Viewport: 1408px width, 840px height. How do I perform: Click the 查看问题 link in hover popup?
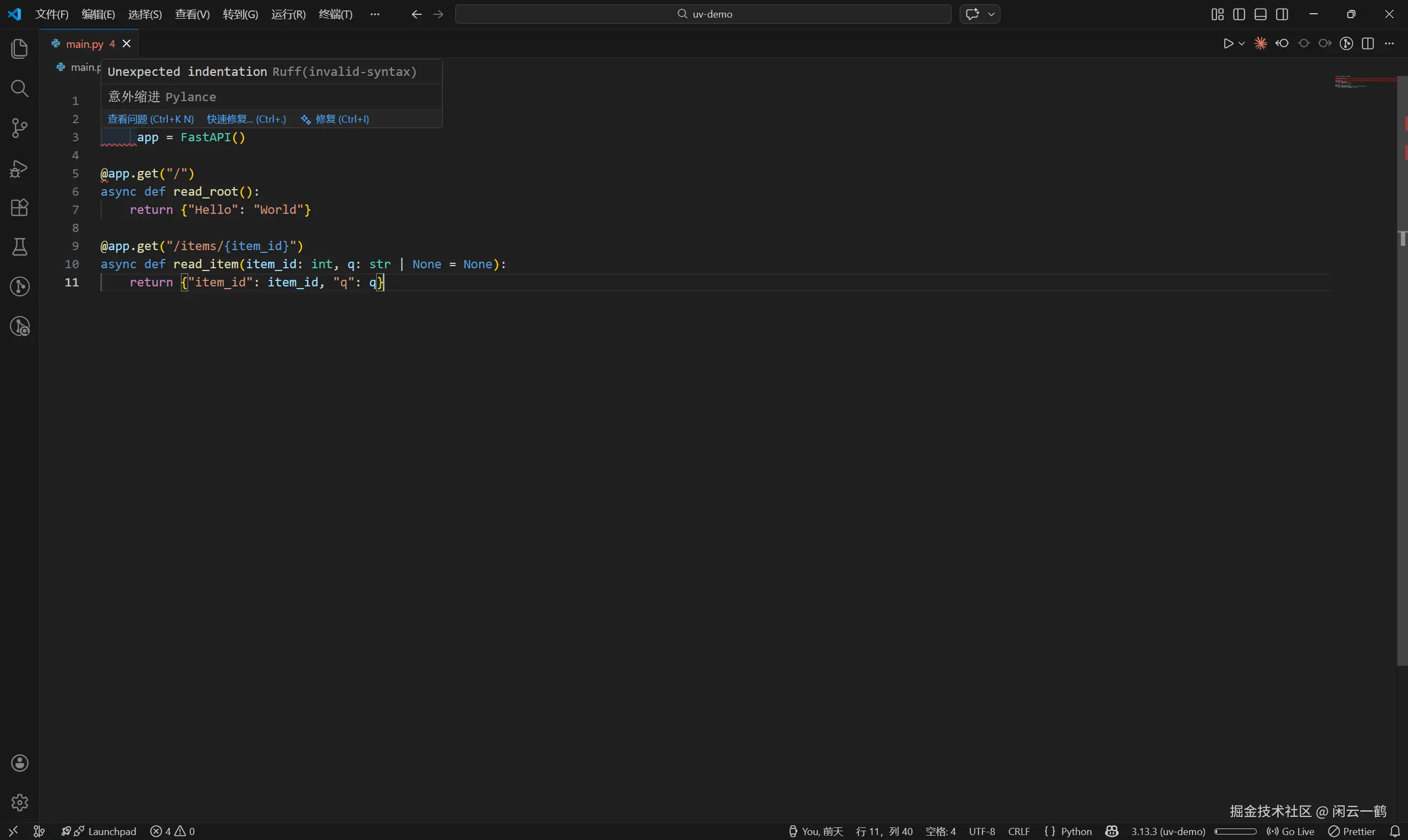pyautogui.click(x=151, y=119)
